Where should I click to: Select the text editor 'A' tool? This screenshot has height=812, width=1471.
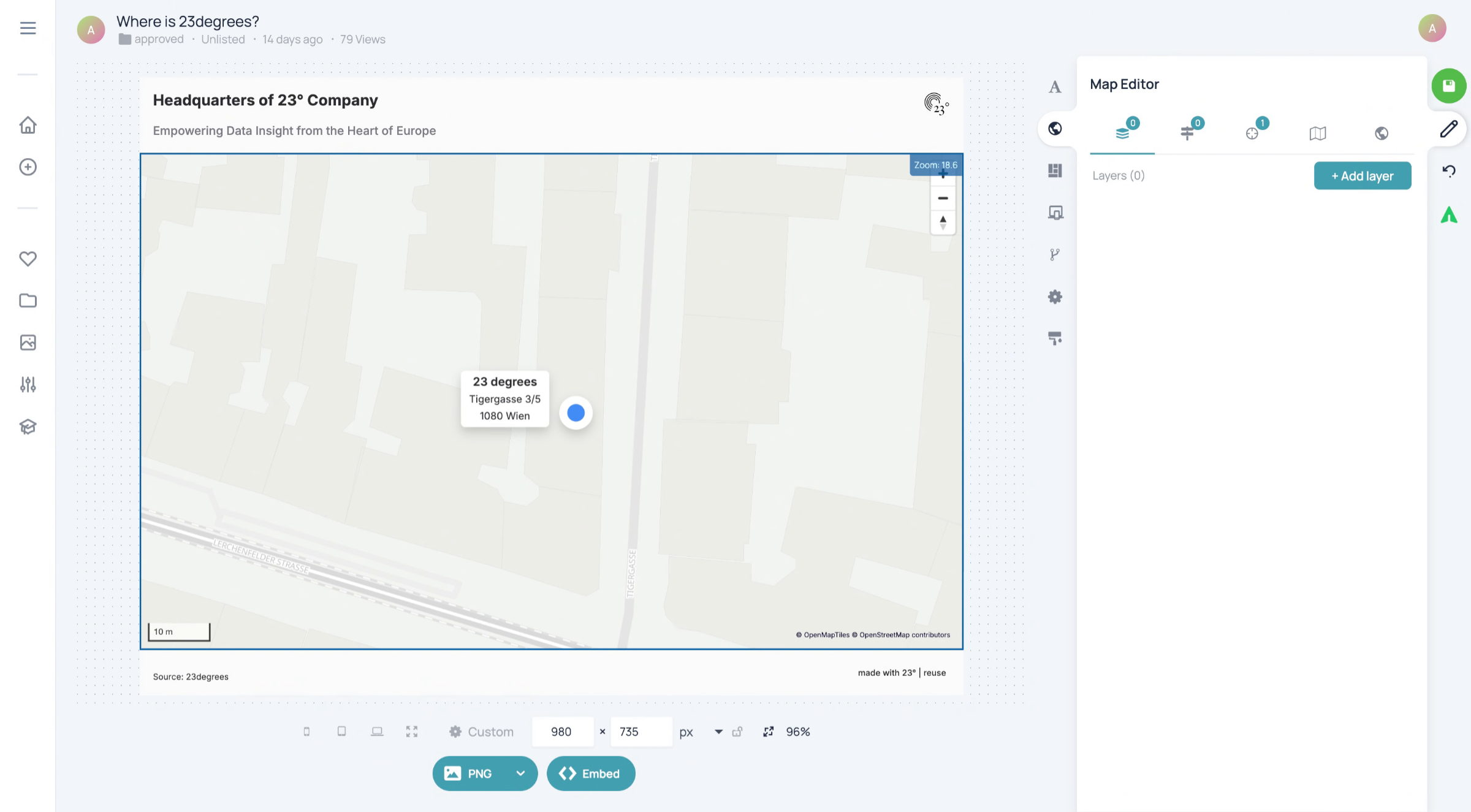(x=1055, y=87)
